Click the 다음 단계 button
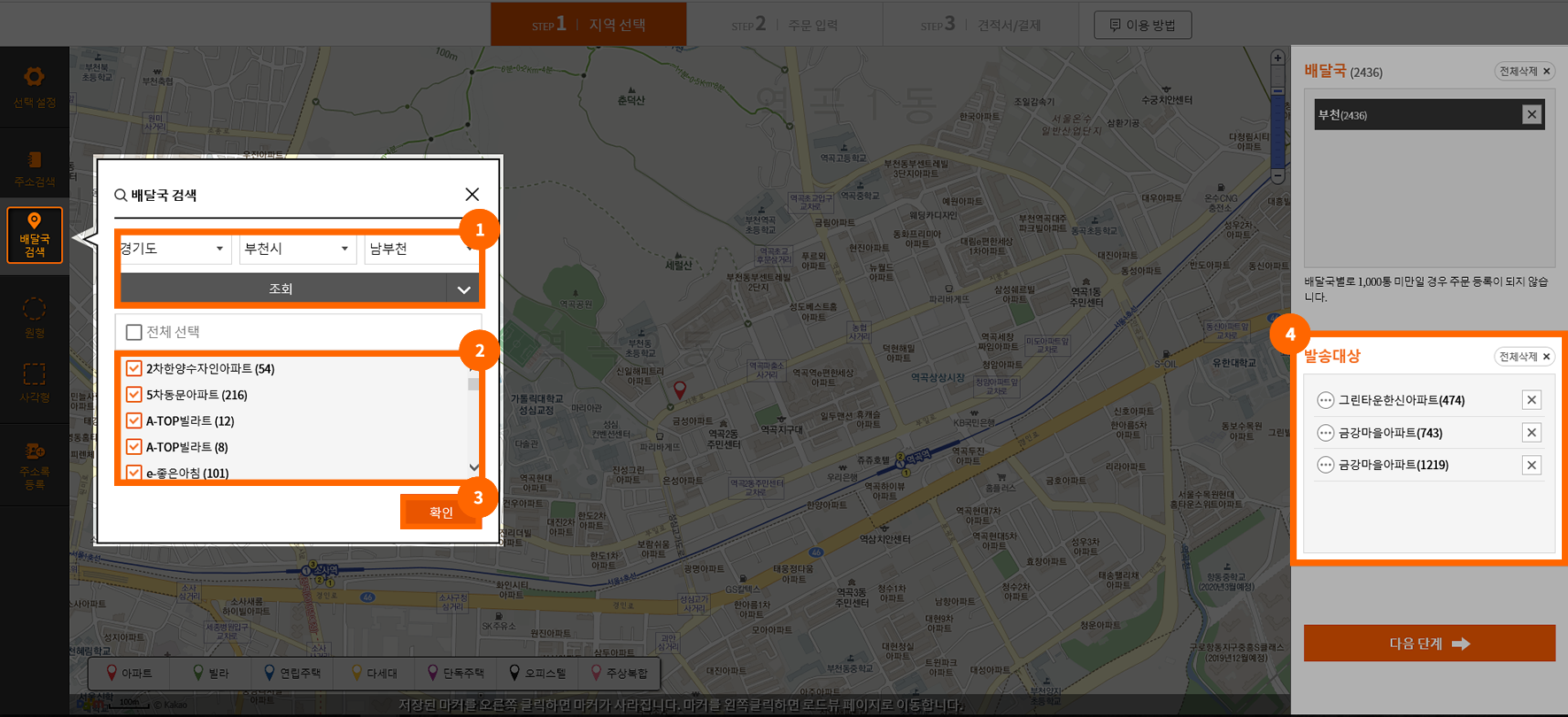The width and height of the screenshot is (1568, 717). coord(1428,644)
